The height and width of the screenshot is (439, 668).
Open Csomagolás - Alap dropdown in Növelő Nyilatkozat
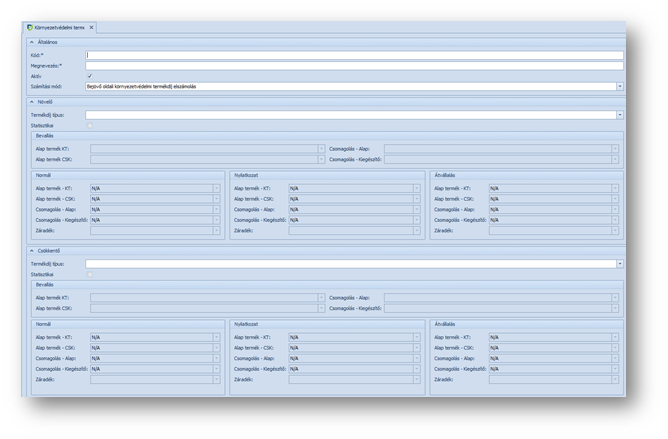coord(416,209)
